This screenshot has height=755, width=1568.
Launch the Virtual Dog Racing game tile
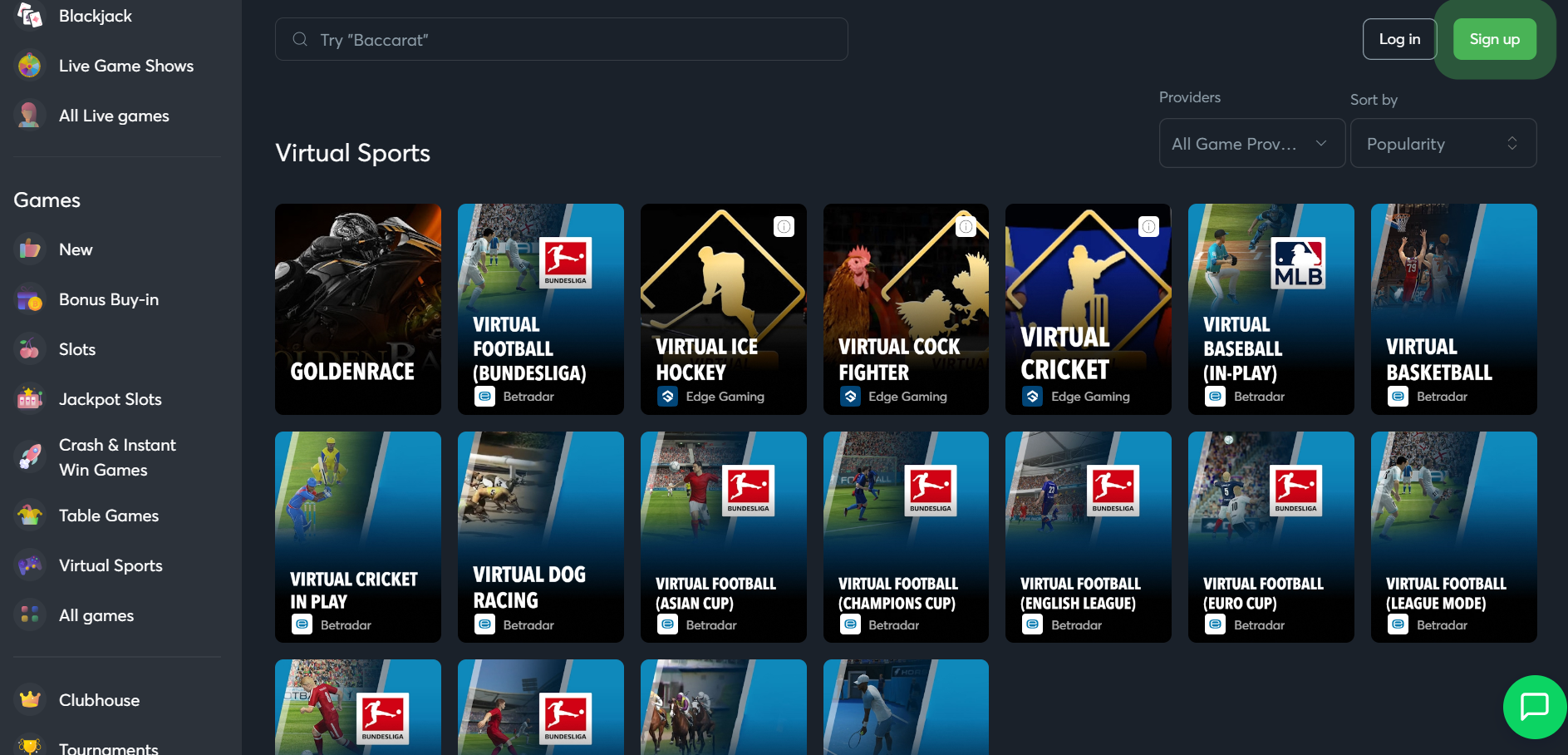click(x=541, y=537)
